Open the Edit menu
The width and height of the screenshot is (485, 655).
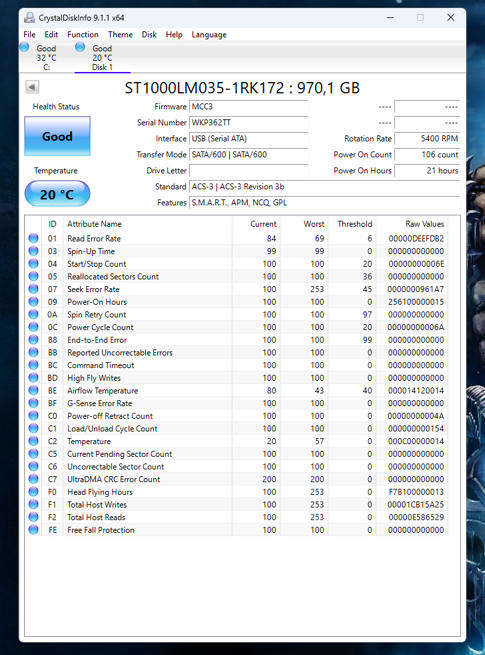[51, 35]
